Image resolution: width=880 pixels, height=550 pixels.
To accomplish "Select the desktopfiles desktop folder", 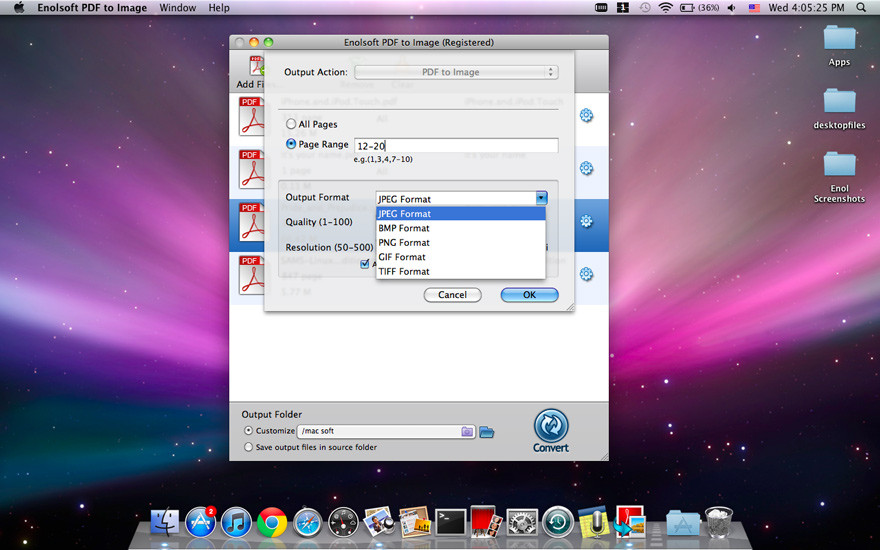I will tap(840, 100).
